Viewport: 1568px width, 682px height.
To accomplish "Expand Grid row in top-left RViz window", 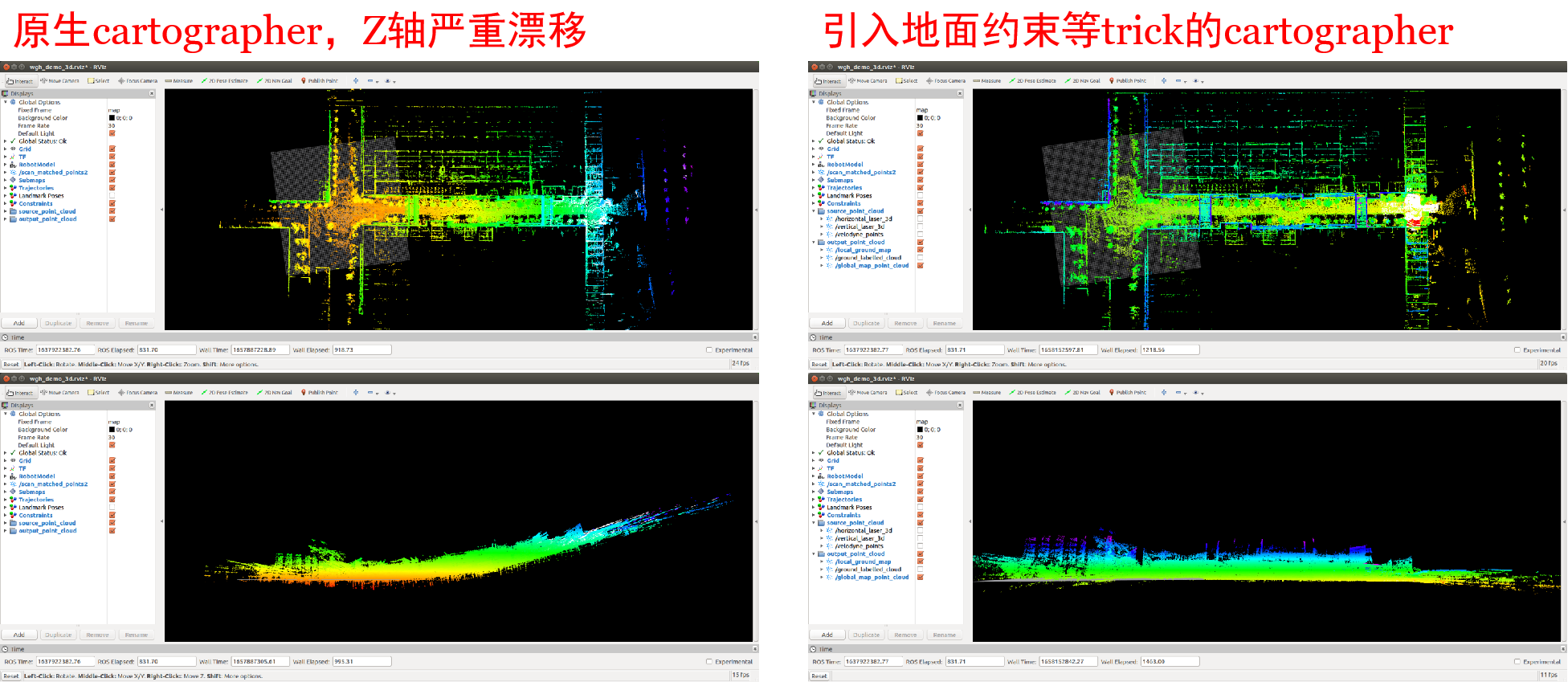I will click(x=5, y=149).
